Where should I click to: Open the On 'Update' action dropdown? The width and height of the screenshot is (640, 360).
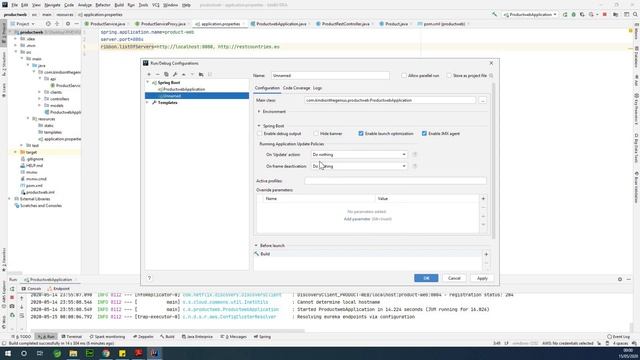359,155
